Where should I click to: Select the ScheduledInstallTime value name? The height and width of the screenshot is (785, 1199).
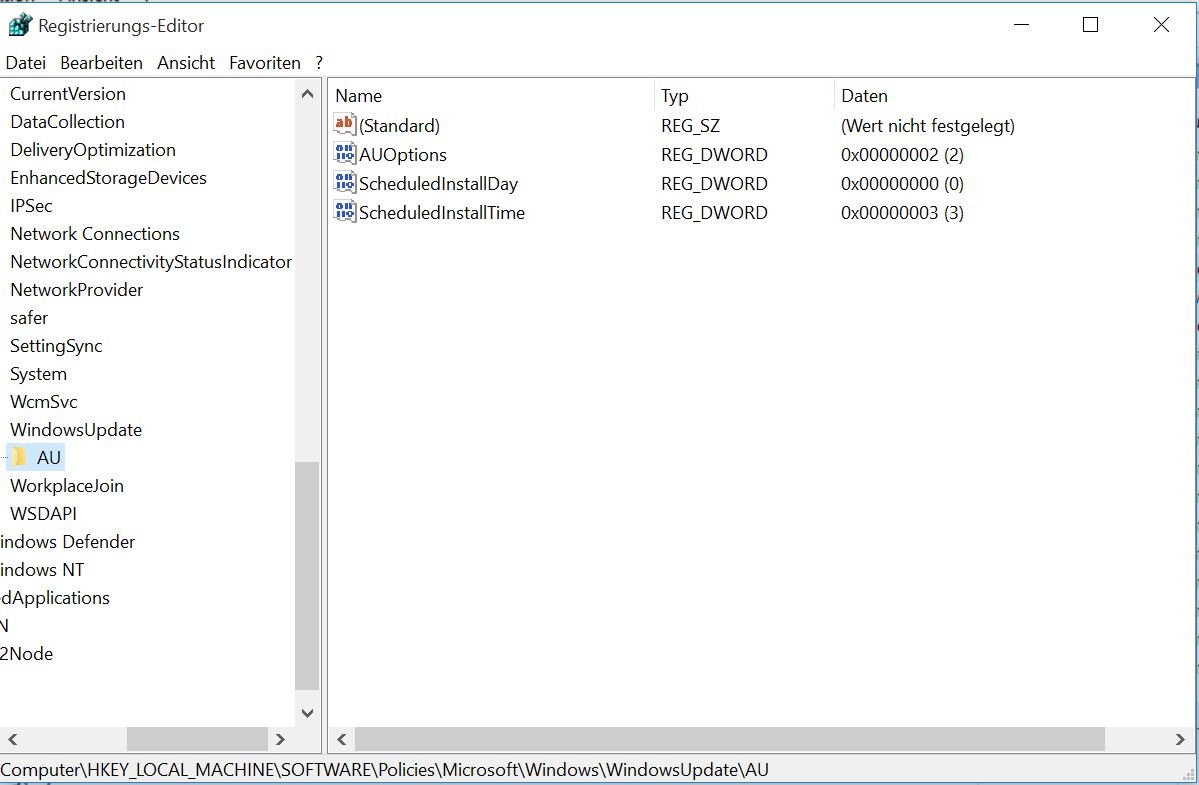tap(442, 212)
